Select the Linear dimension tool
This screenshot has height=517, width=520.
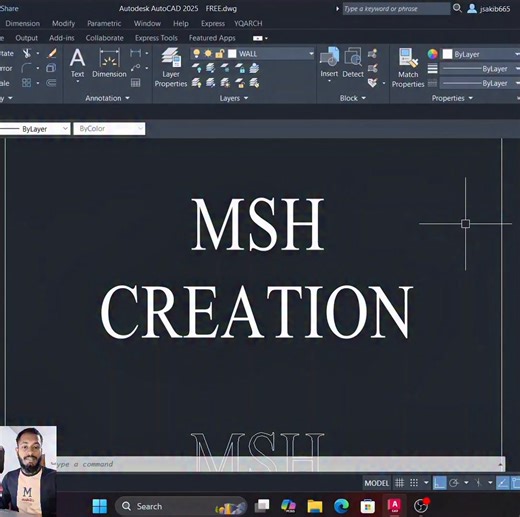click(x=135, y=53)
